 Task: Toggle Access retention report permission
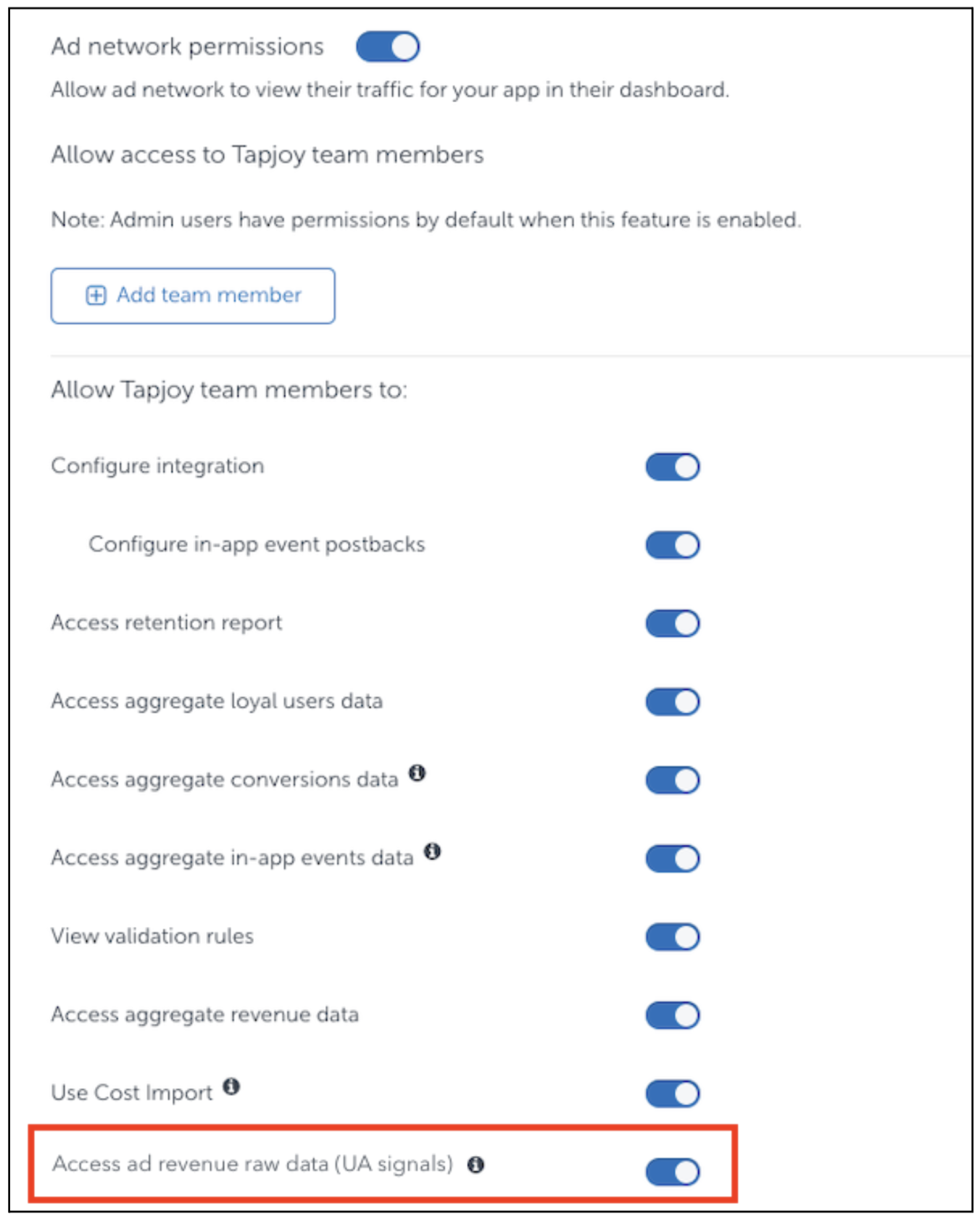pyautogui.click(x=673, y=623)
